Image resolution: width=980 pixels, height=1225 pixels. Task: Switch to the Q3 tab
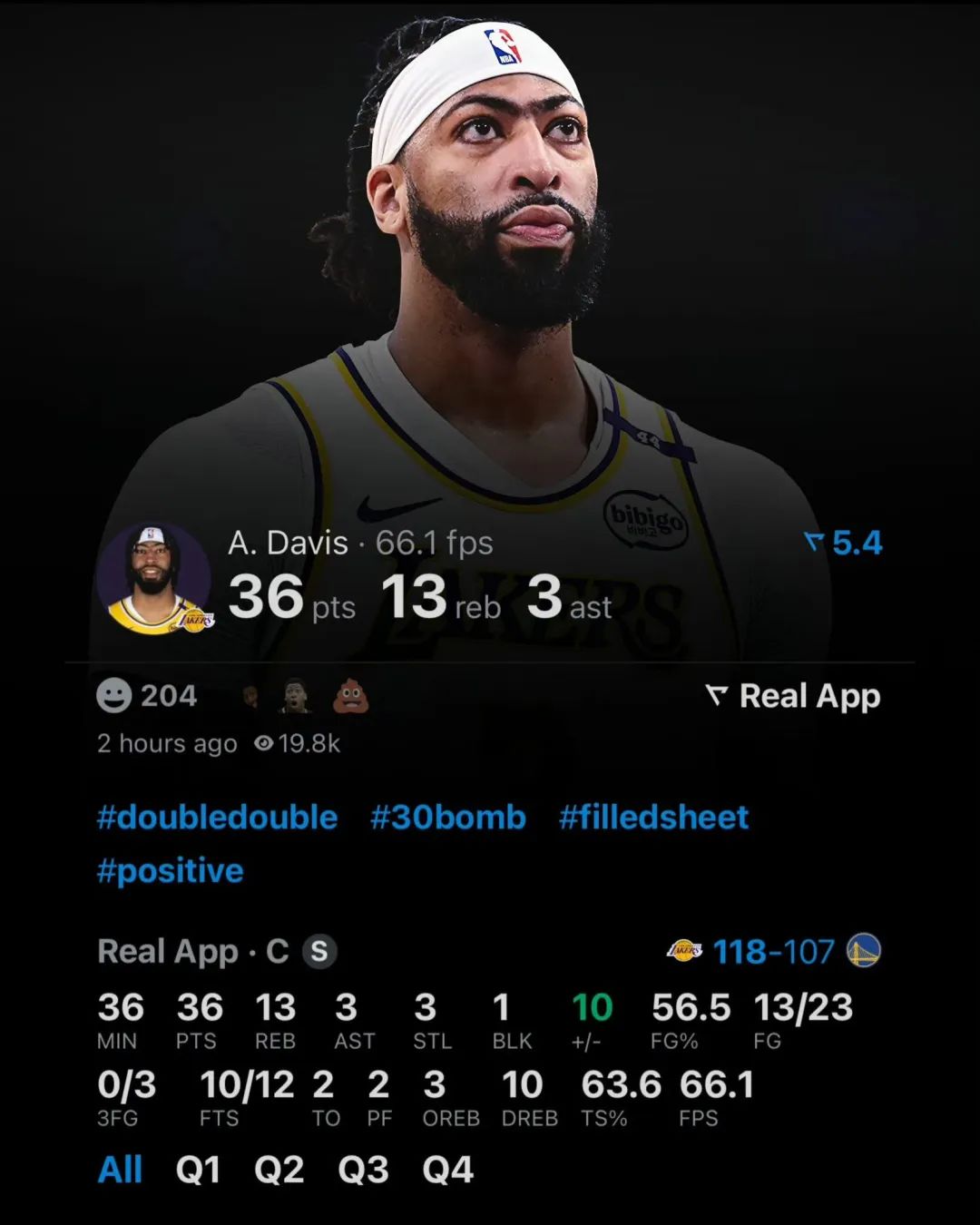coord(363,1170)
